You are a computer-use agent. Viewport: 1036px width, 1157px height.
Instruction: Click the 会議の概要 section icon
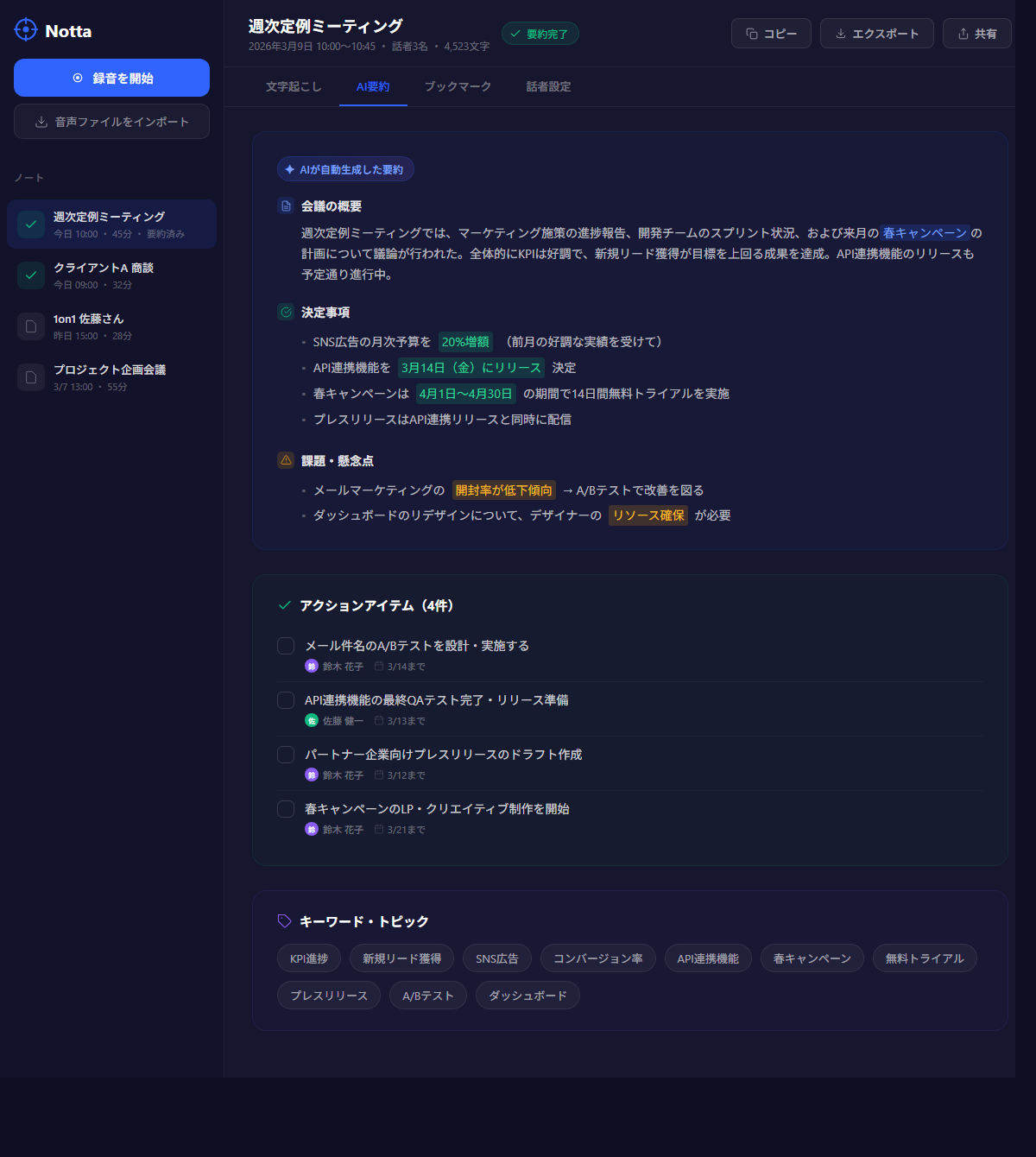tap(286, 206)
